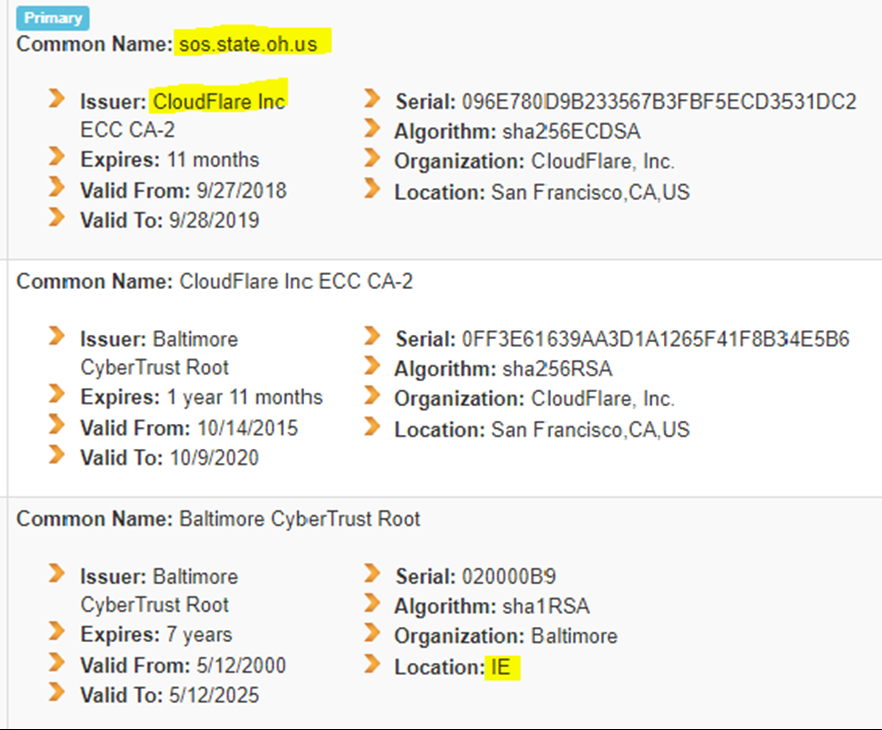Click the Valid To 5/12/2025 date
Screen dimensions: 882x730
coord(214,695)
